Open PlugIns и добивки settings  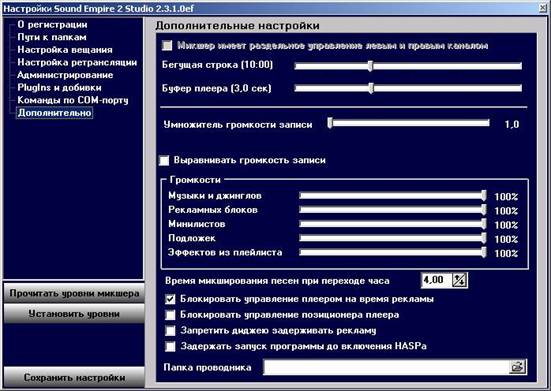point(59,88)
